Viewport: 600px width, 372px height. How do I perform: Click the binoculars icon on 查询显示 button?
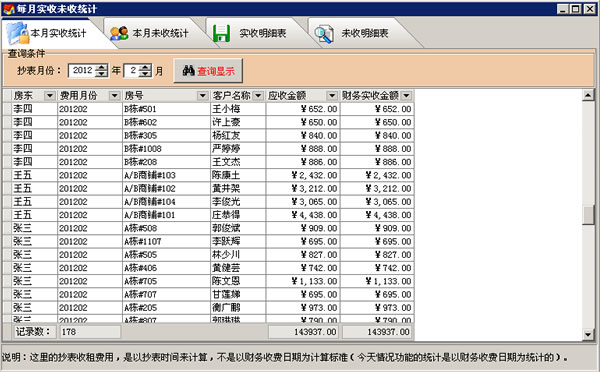point(189,70)
